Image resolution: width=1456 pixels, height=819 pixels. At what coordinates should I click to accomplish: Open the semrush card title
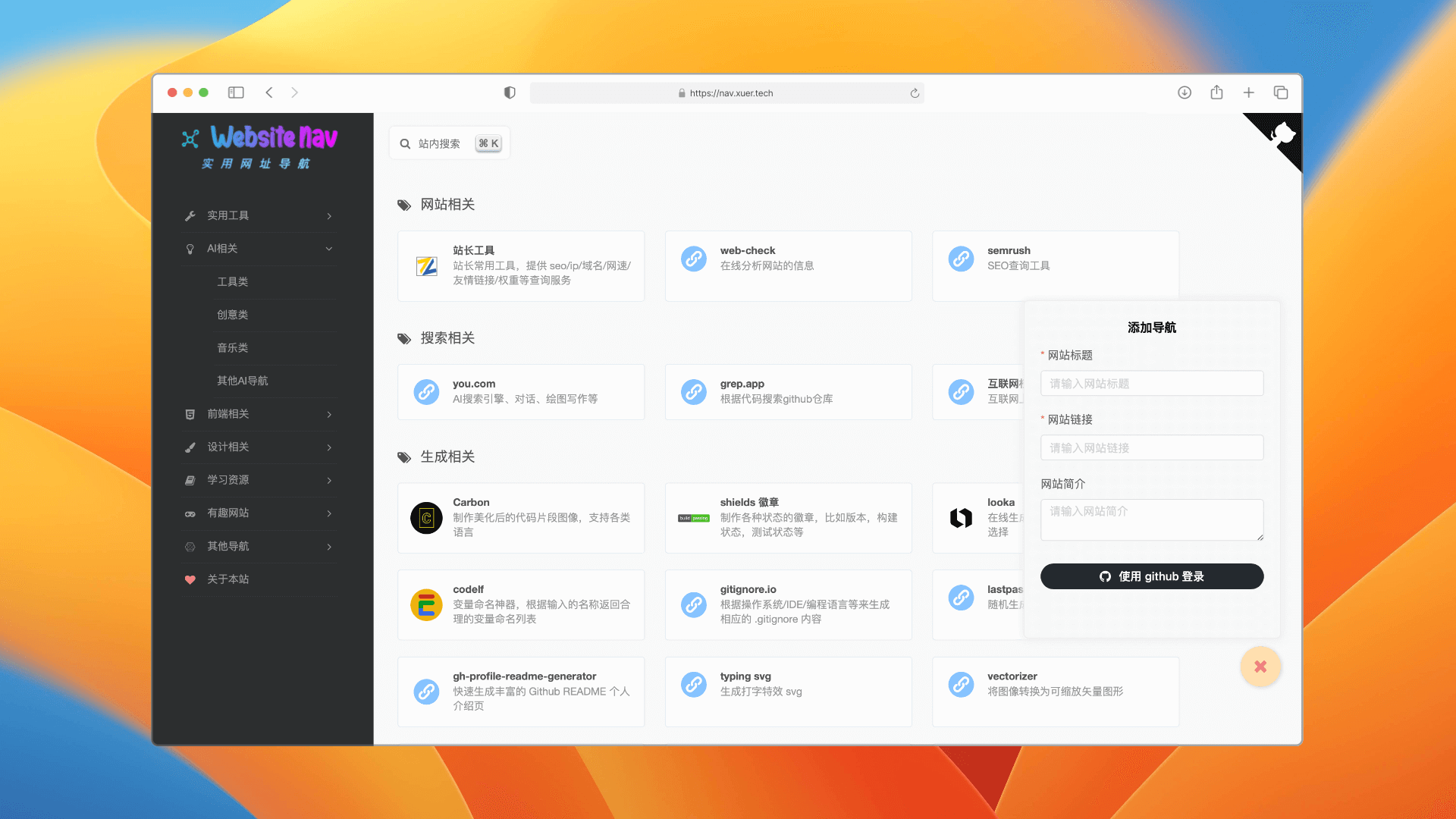(x=1009, y=250)
